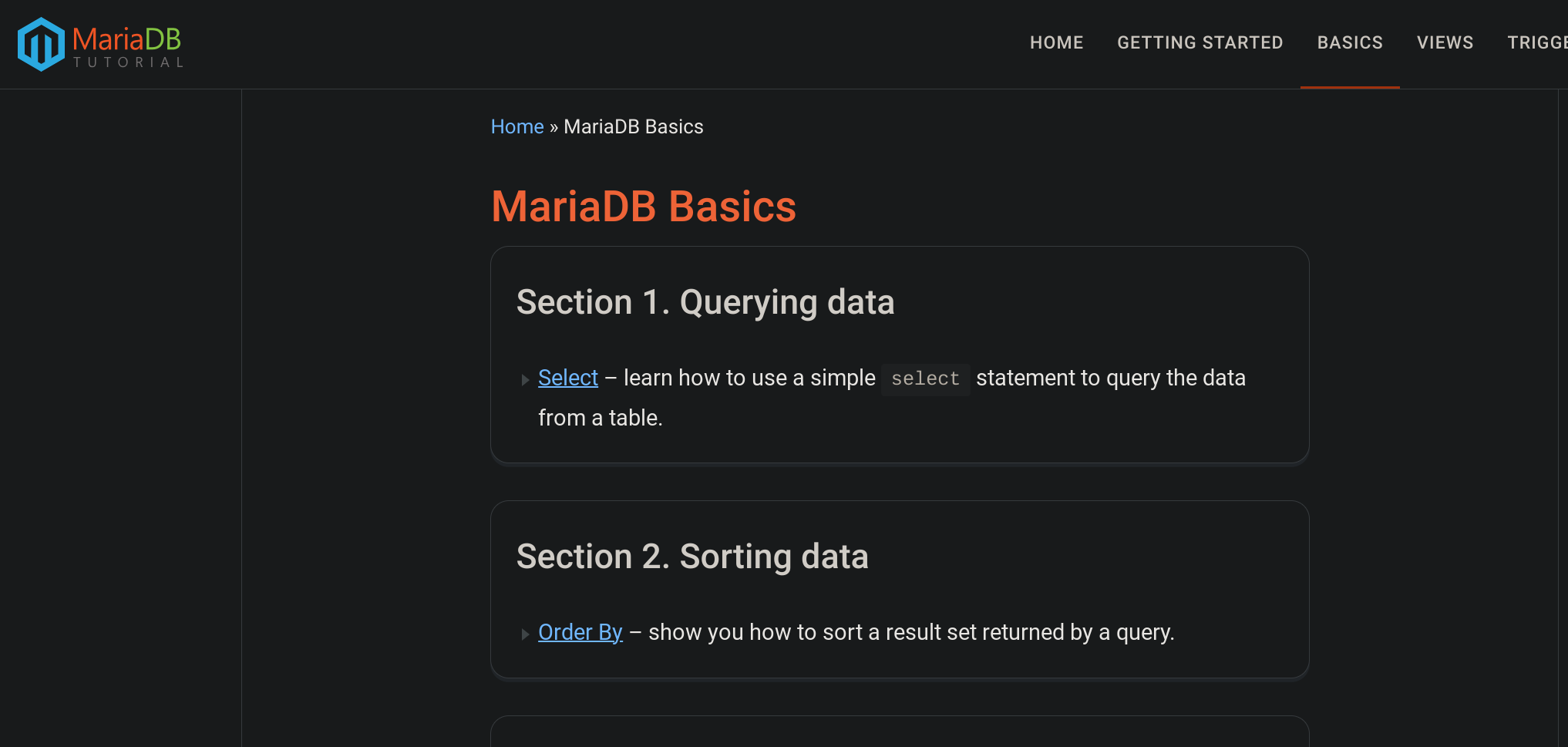Click the inline 'select' code snippet
The height and width of the screenshot is (747, 1568).
(925, 379)
